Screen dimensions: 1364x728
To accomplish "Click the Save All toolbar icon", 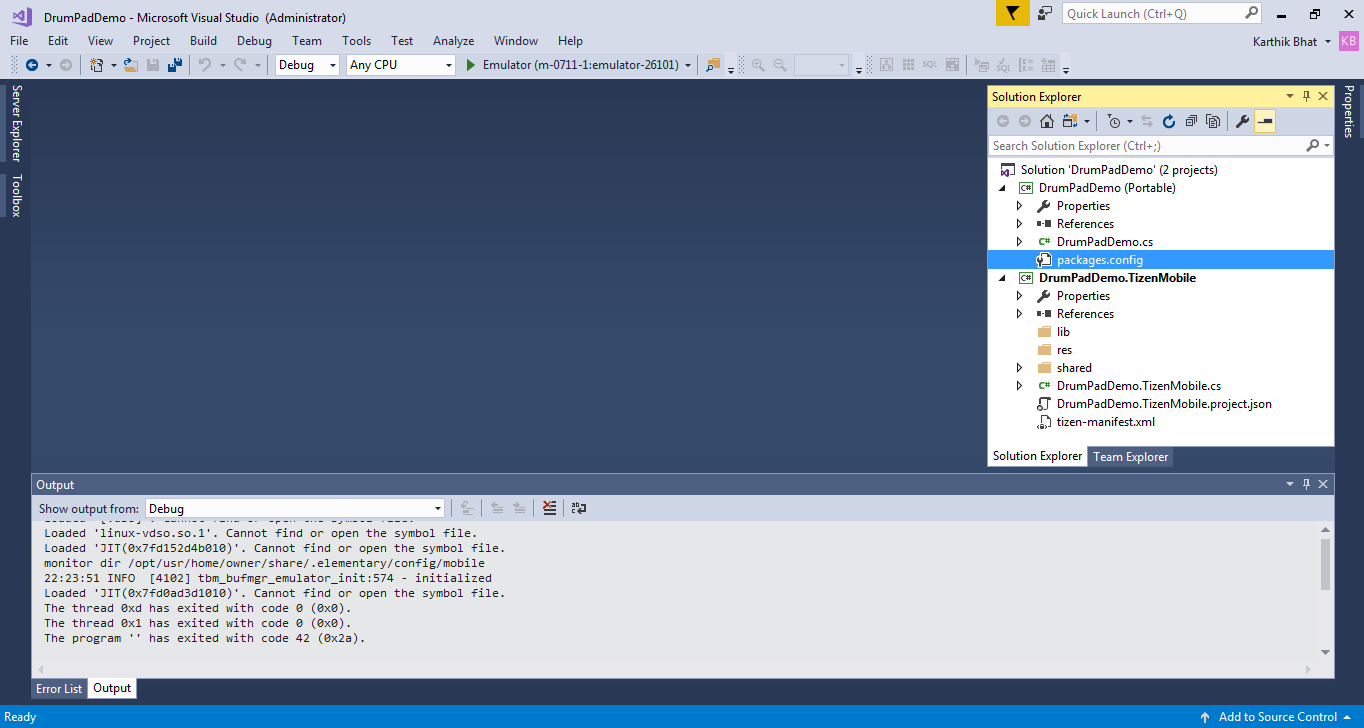I will pyautogui.click(x=175, y=65).
